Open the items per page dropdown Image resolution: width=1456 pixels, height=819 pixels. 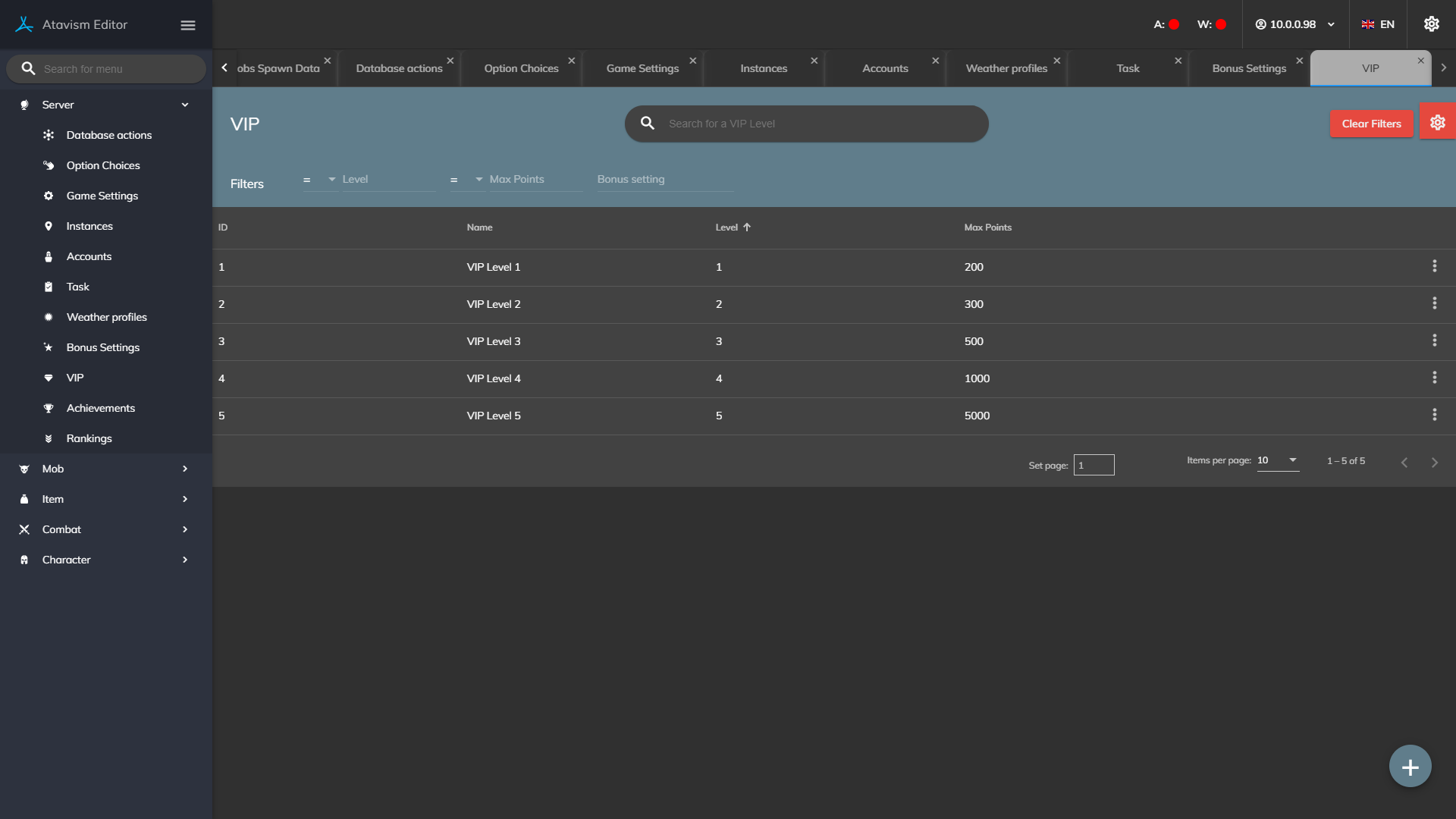tap(1278, 460)
